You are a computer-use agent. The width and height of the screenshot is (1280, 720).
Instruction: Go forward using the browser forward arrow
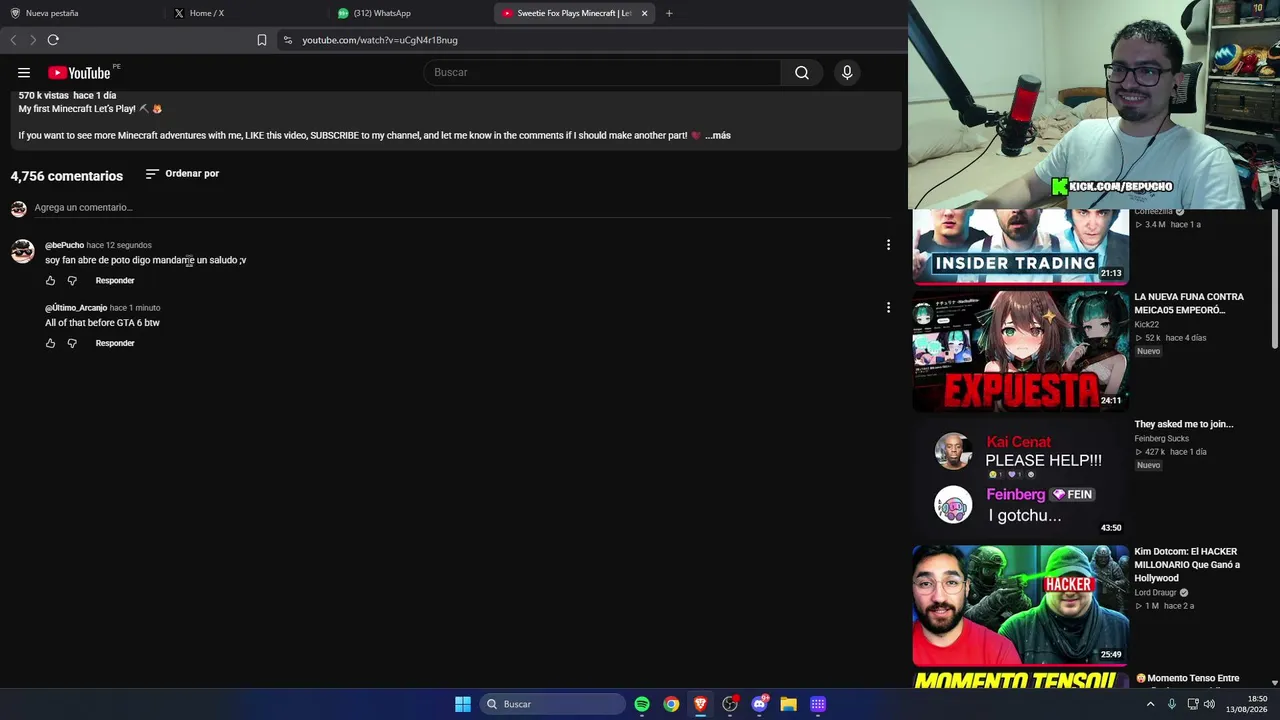32,40
